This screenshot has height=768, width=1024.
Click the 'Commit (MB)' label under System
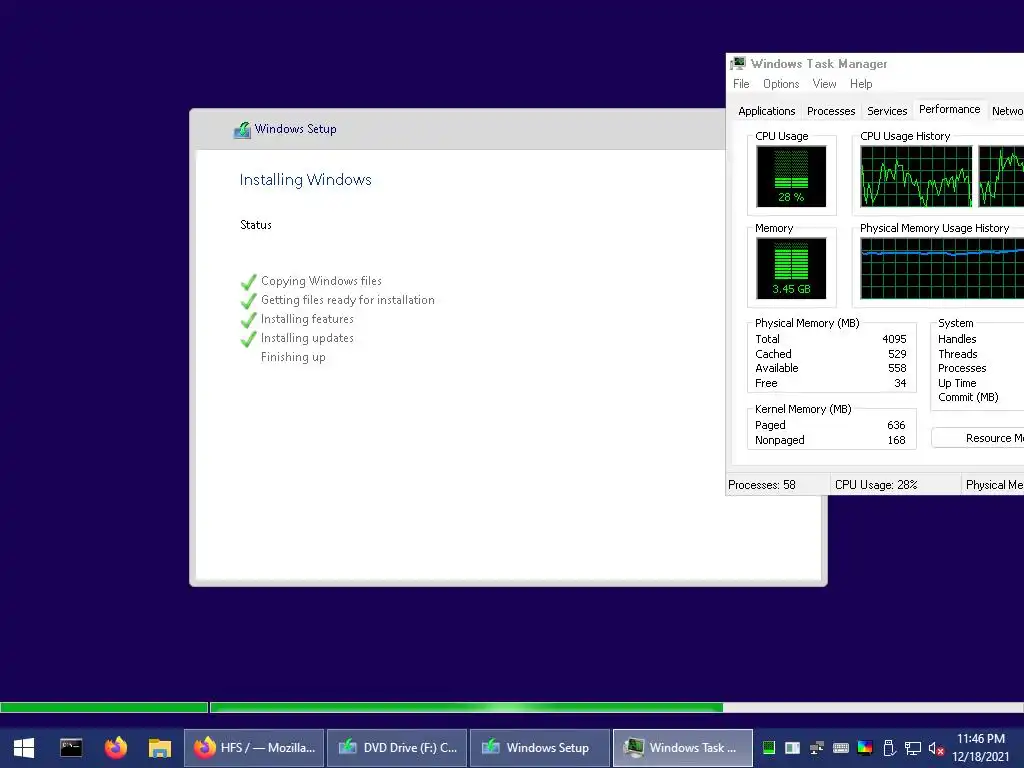[x=968, y=398]
